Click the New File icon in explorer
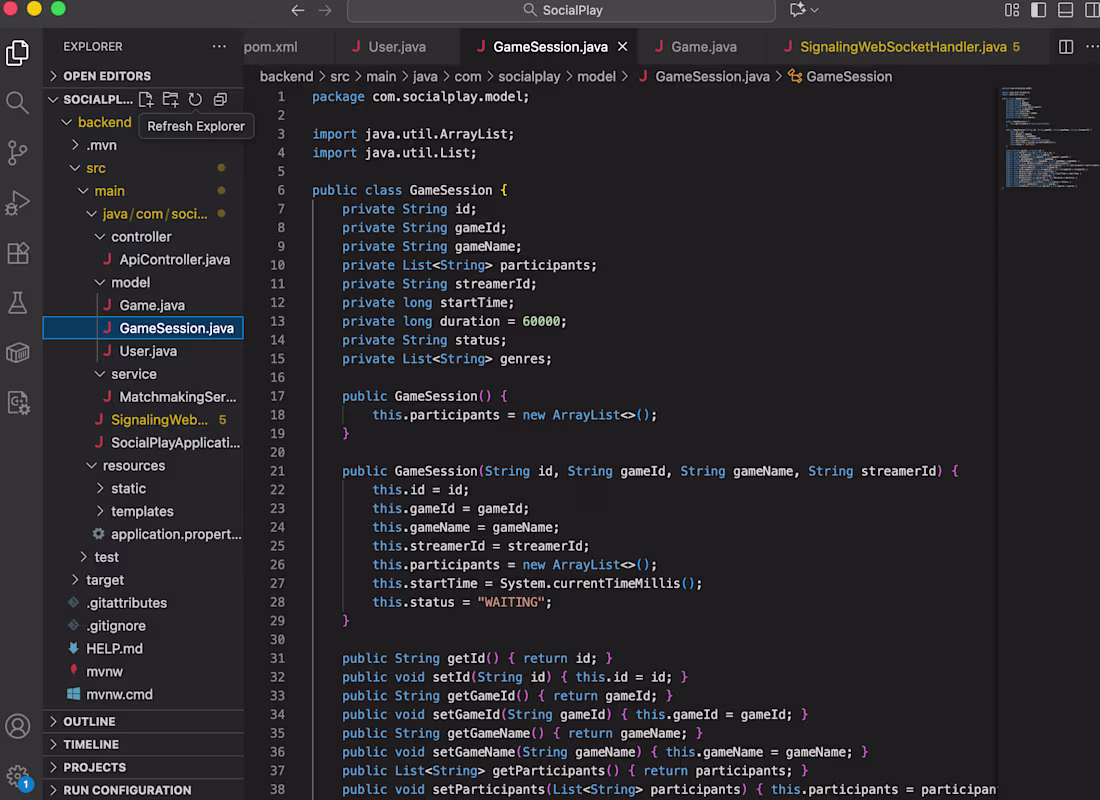The width and height of the screenshot is (1100, 800). [146, 100]
